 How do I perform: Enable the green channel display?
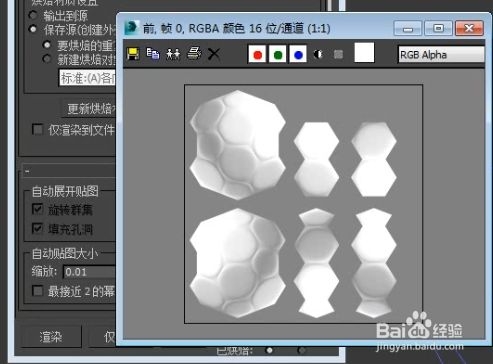[277, 54]
